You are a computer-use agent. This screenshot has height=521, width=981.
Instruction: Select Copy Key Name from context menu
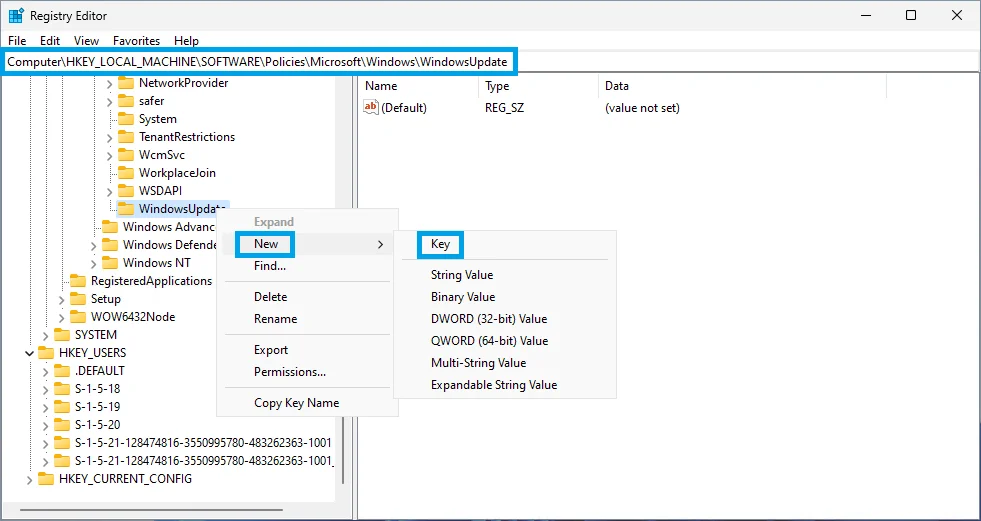click(x=296, y=403)
